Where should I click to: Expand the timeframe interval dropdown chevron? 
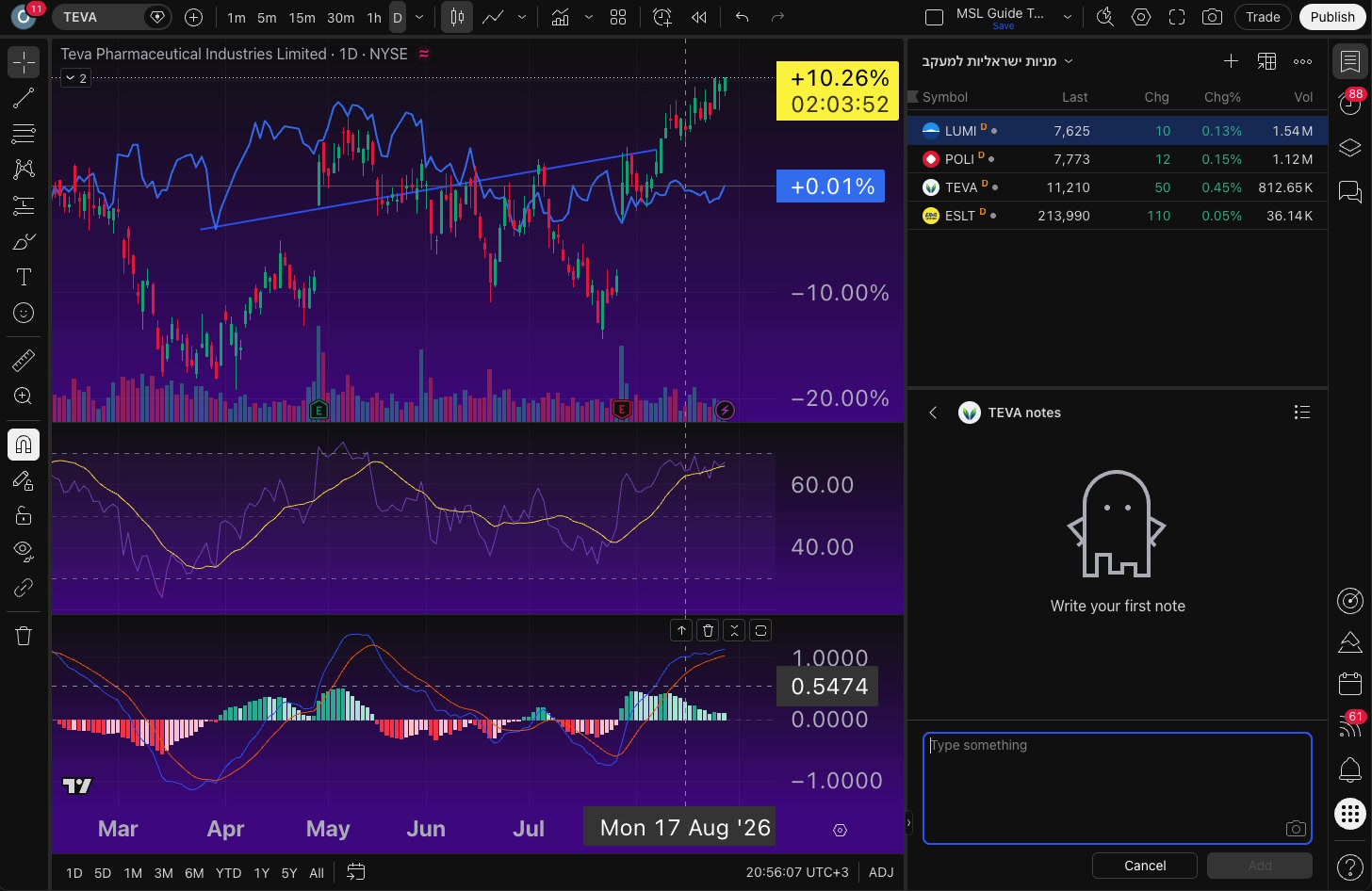[419, 17]
